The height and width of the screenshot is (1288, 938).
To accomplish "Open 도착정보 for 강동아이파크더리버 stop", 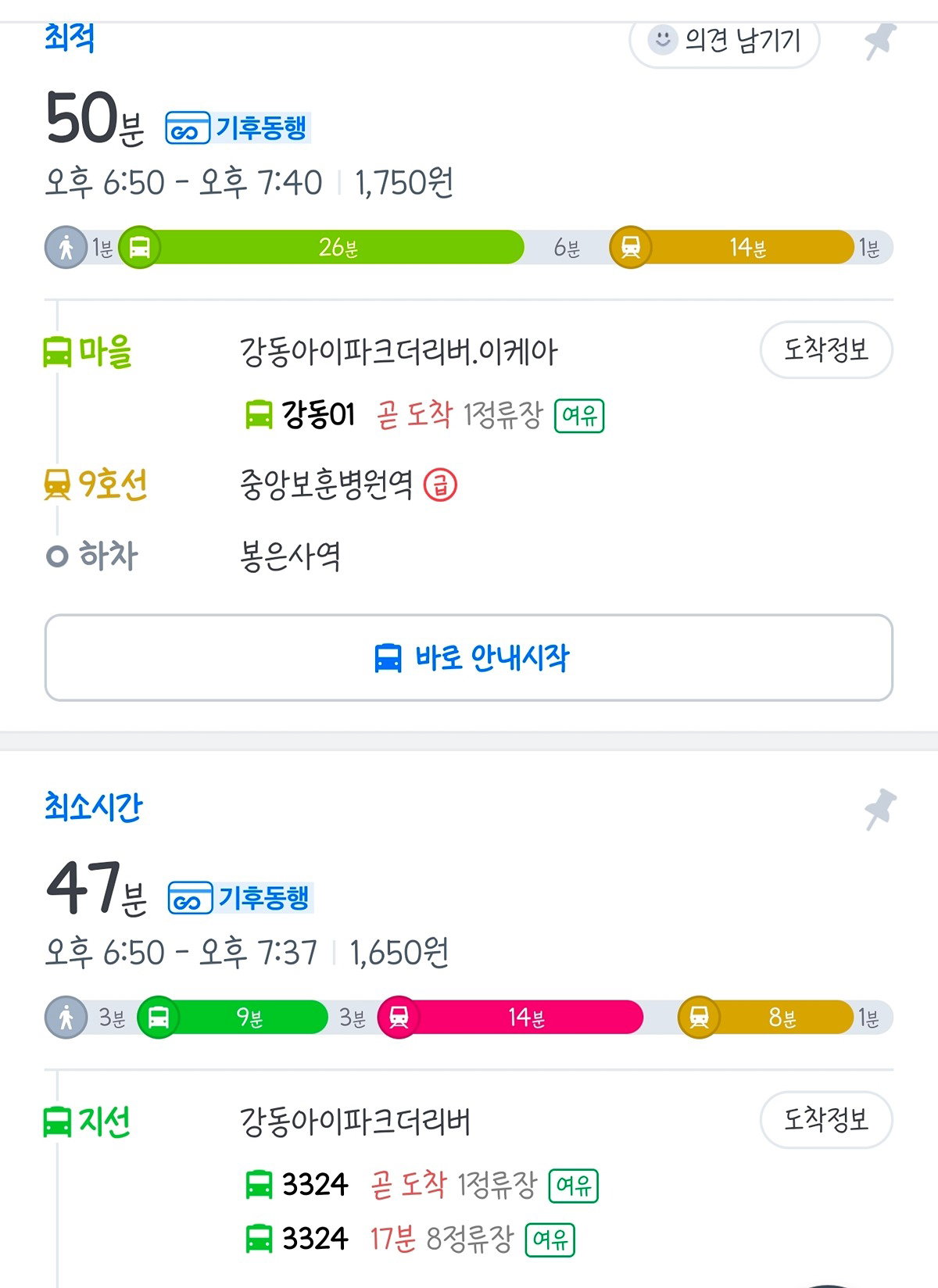I will coord(826,1119).
